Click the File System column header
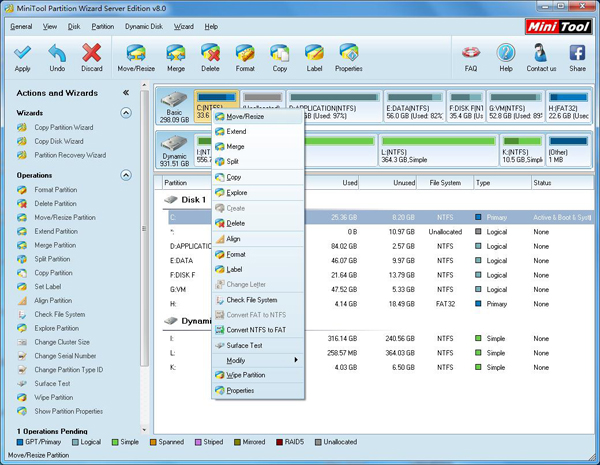600x465 pixels. tap(445, 183)
